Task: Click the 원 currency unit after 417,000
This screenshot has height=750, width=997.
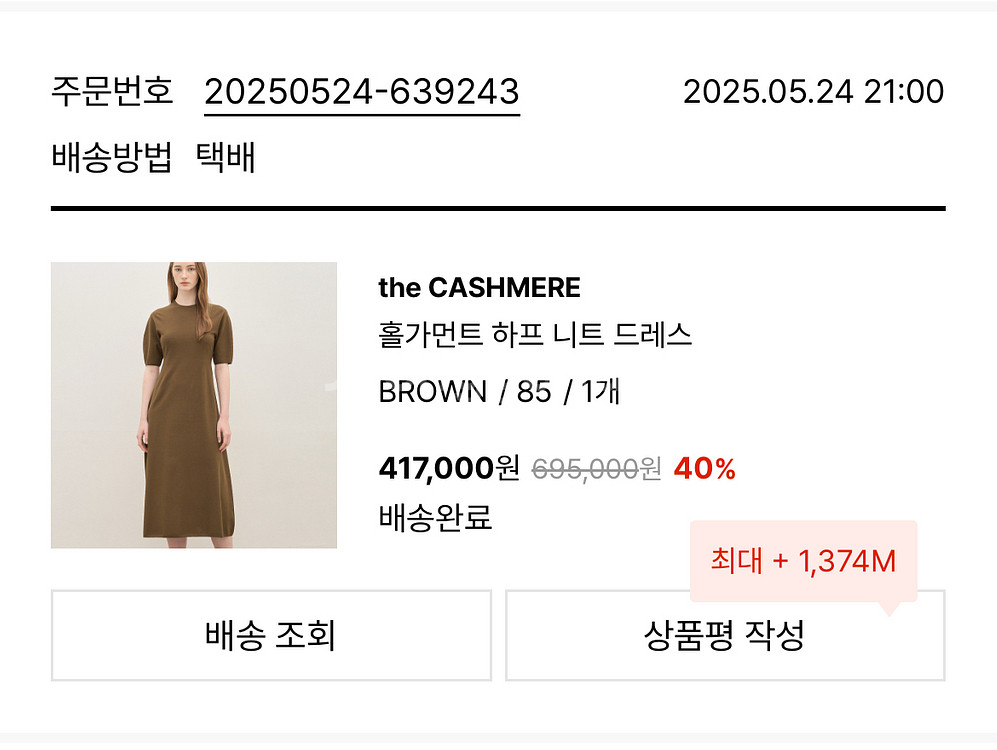Action: [x=508, y=467]
